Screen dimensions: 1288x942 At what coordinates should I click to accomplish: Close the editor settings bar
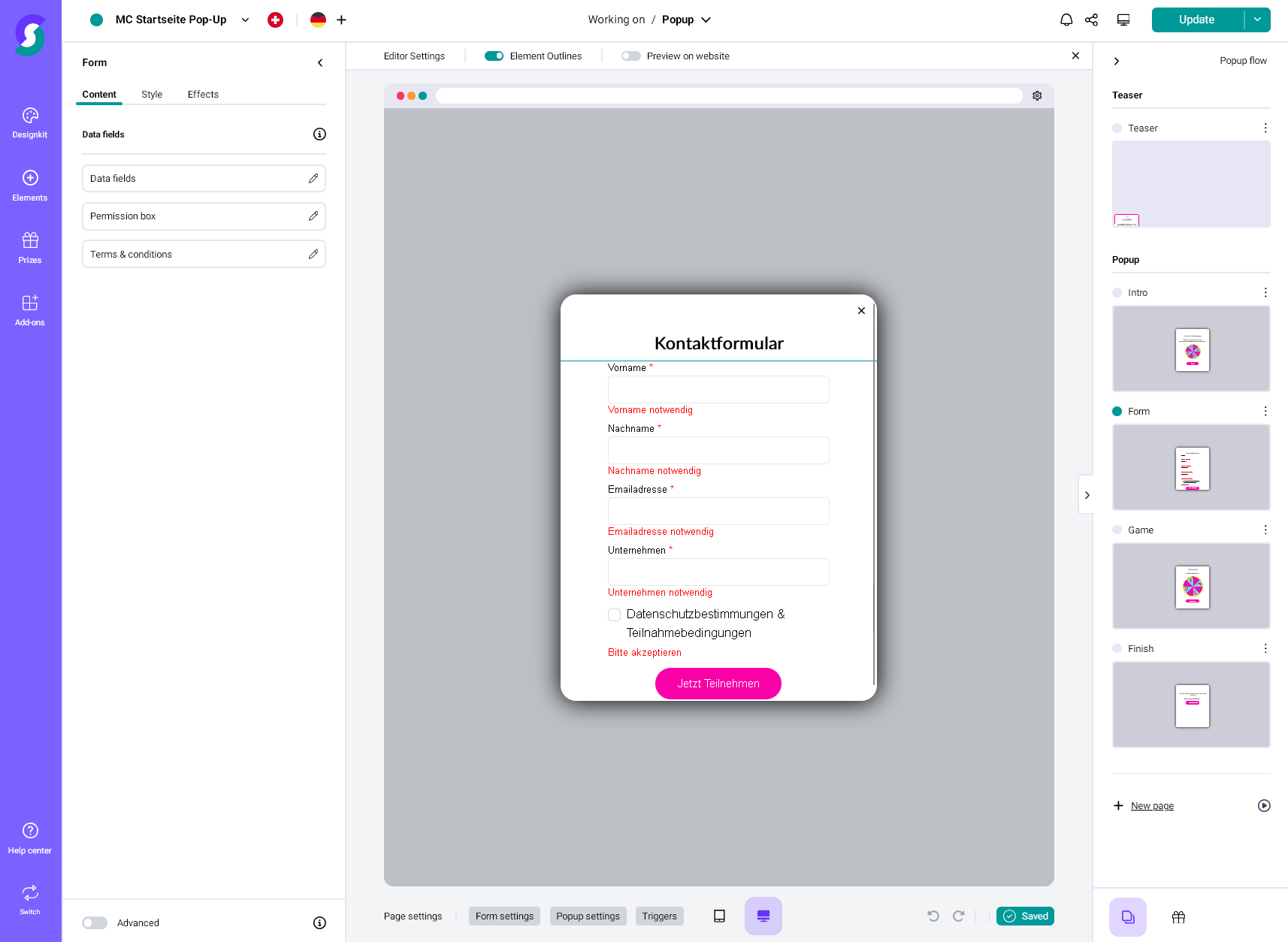point(1075,56)
